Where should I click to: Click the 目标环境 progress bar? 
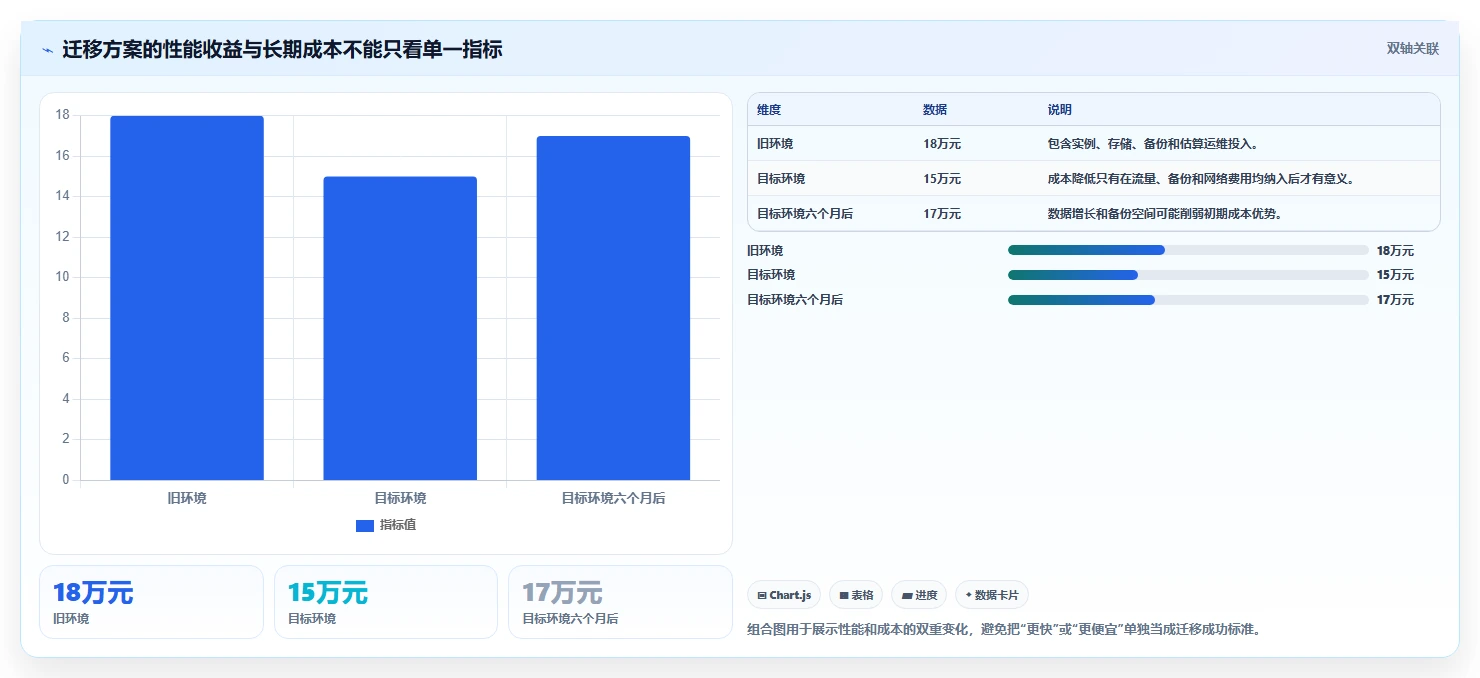click(x=1188, y=275)
